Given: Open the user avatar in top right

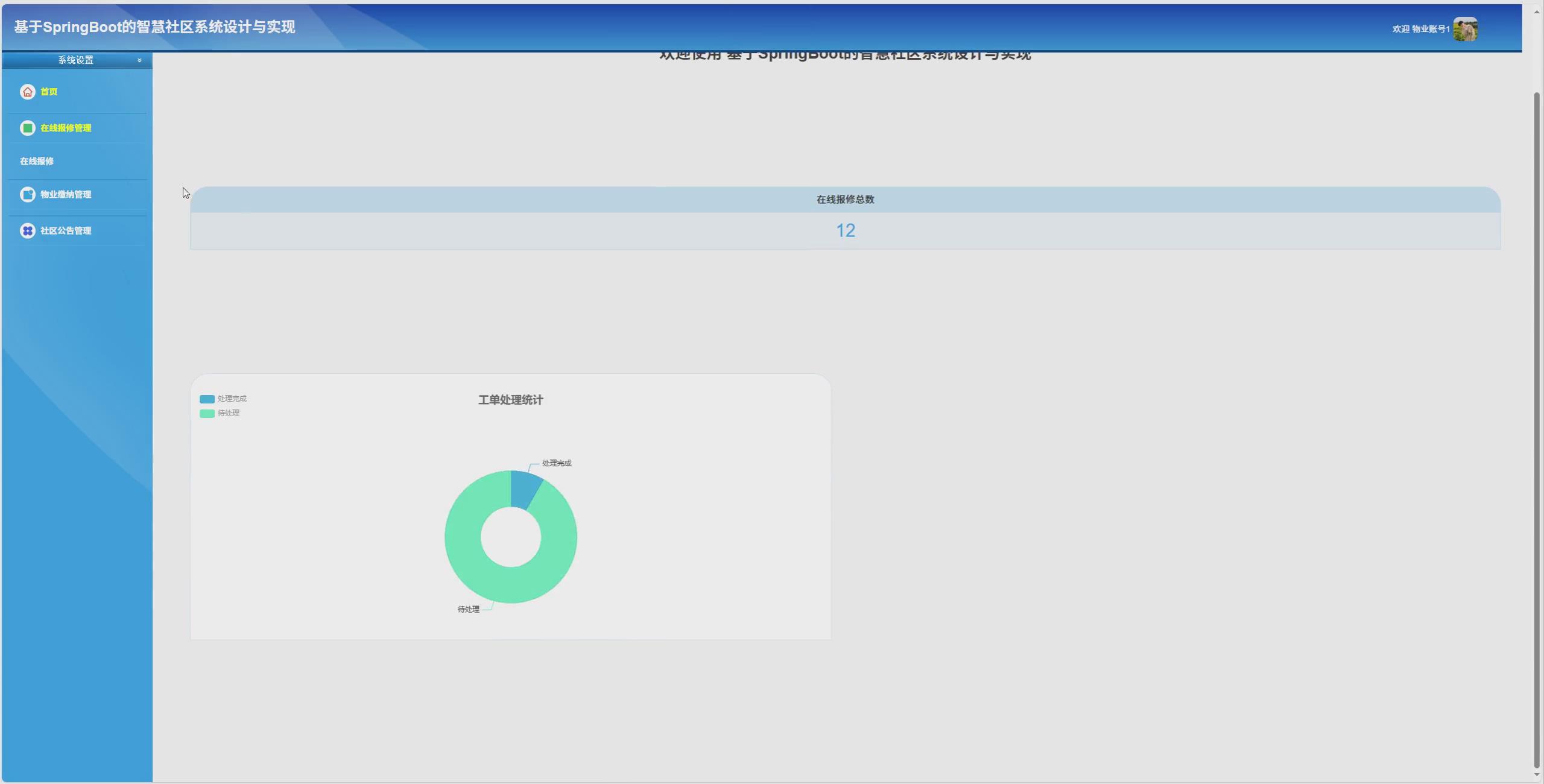Looking at the screenshot, I should tap(1466, 28).
